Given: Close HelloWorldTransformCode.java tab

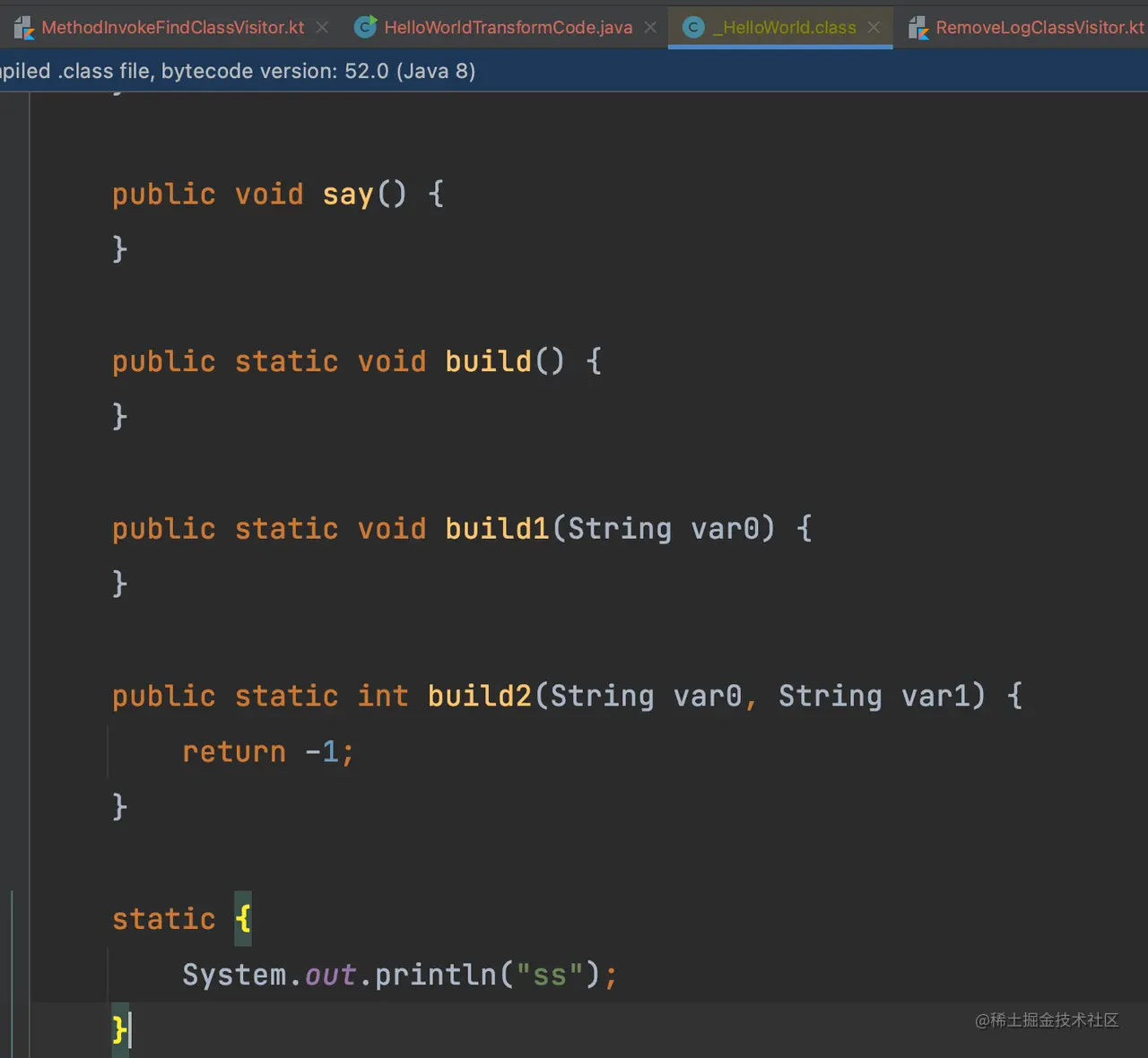Looking at the screenshot, I should [x=650, y=27].
